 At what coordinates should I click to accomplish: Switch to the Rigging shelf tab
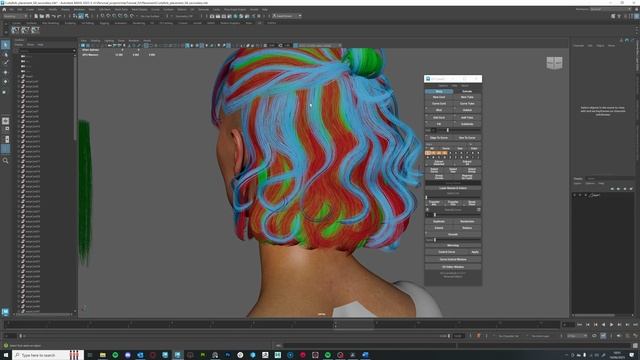(104, 23)
